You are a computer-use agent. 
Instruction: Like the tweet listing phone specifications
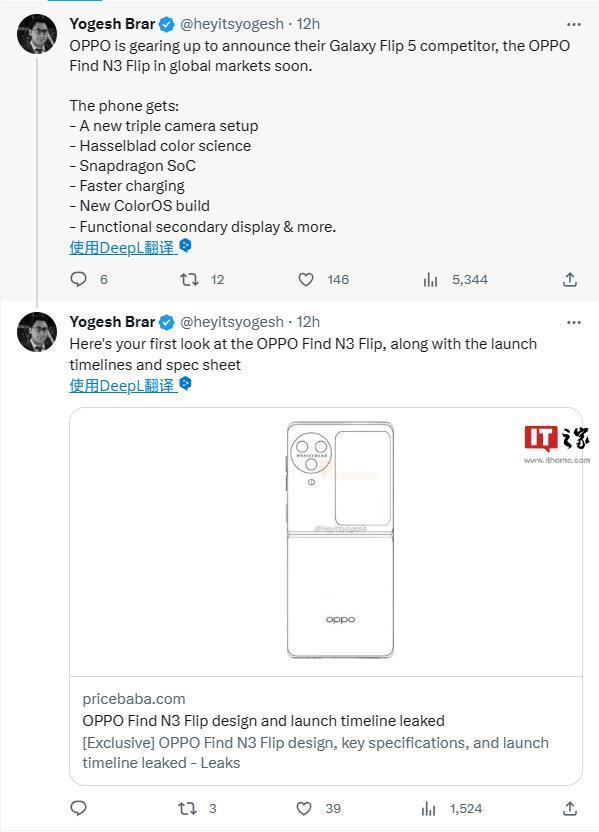(x=306, y=280)
